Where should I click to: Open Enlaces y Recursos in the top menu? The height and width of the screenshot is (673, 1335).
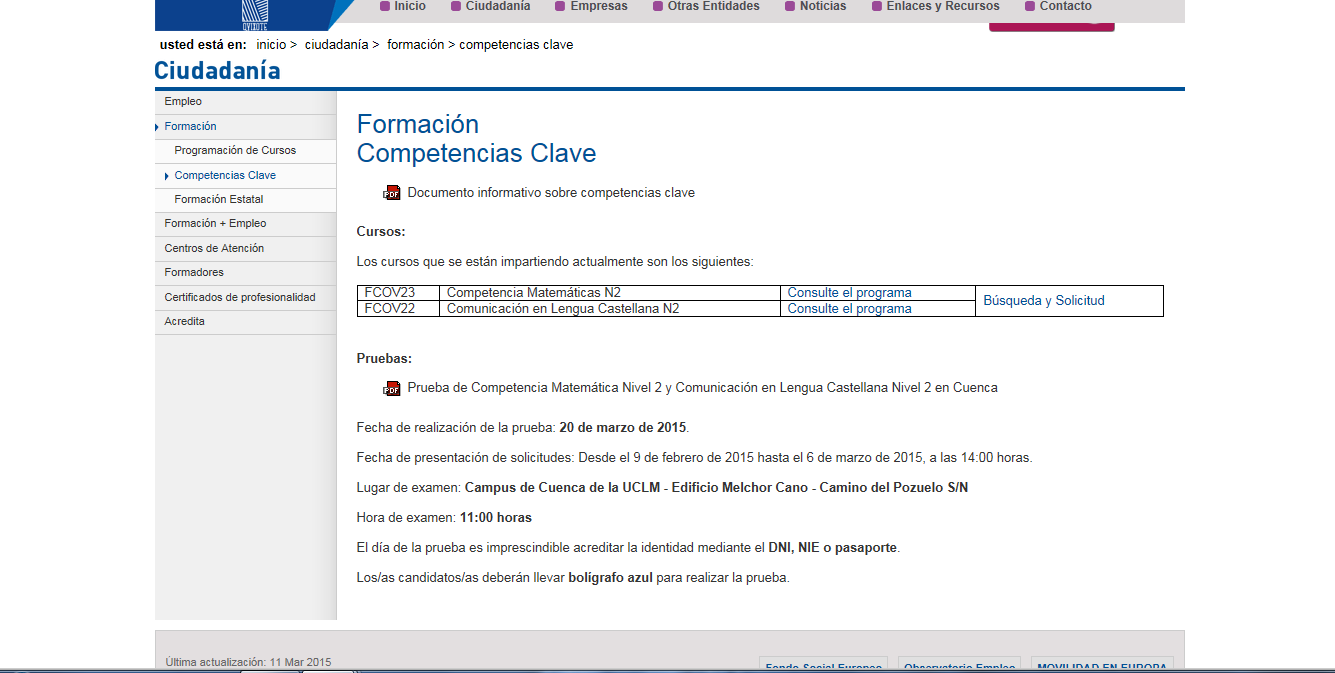tap(942, 7)
